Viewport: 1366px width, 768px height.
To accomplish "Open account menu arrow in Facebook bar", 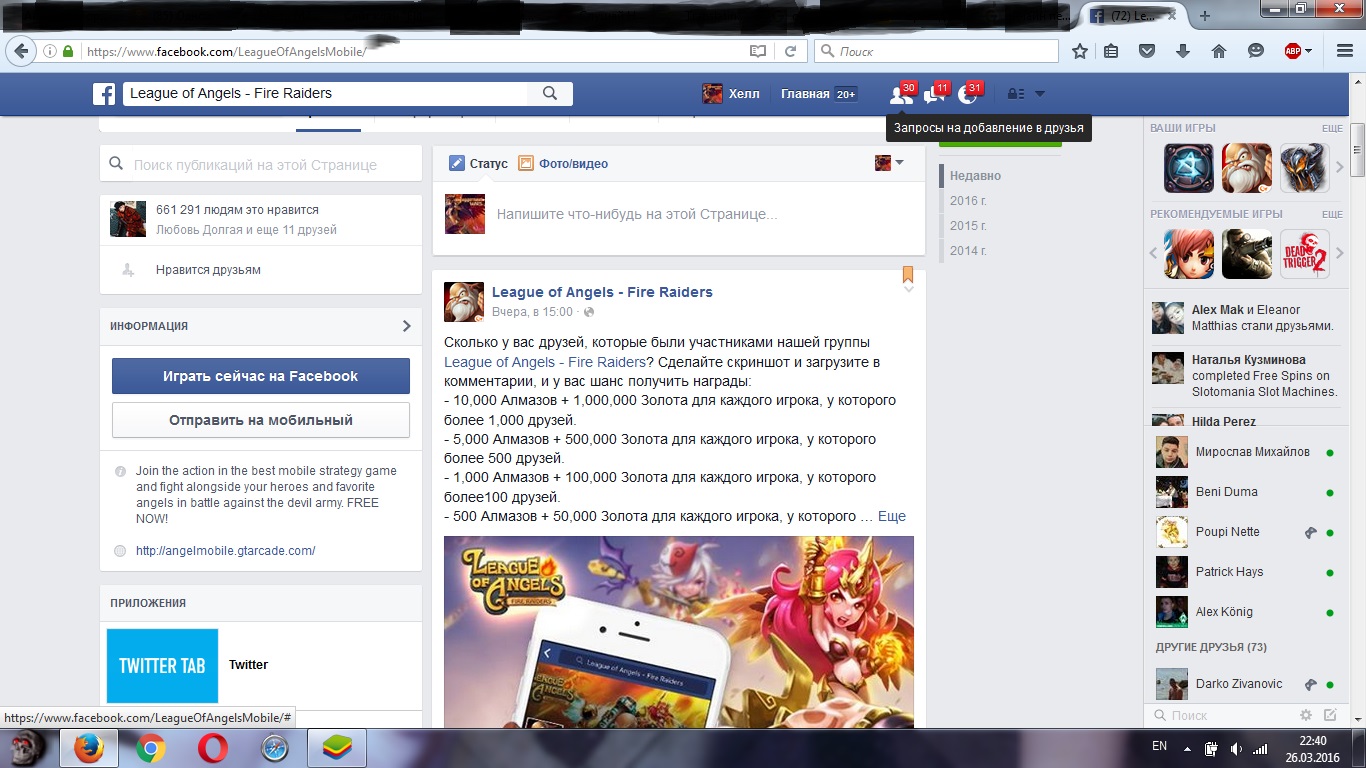I will tap(1040, 94).
